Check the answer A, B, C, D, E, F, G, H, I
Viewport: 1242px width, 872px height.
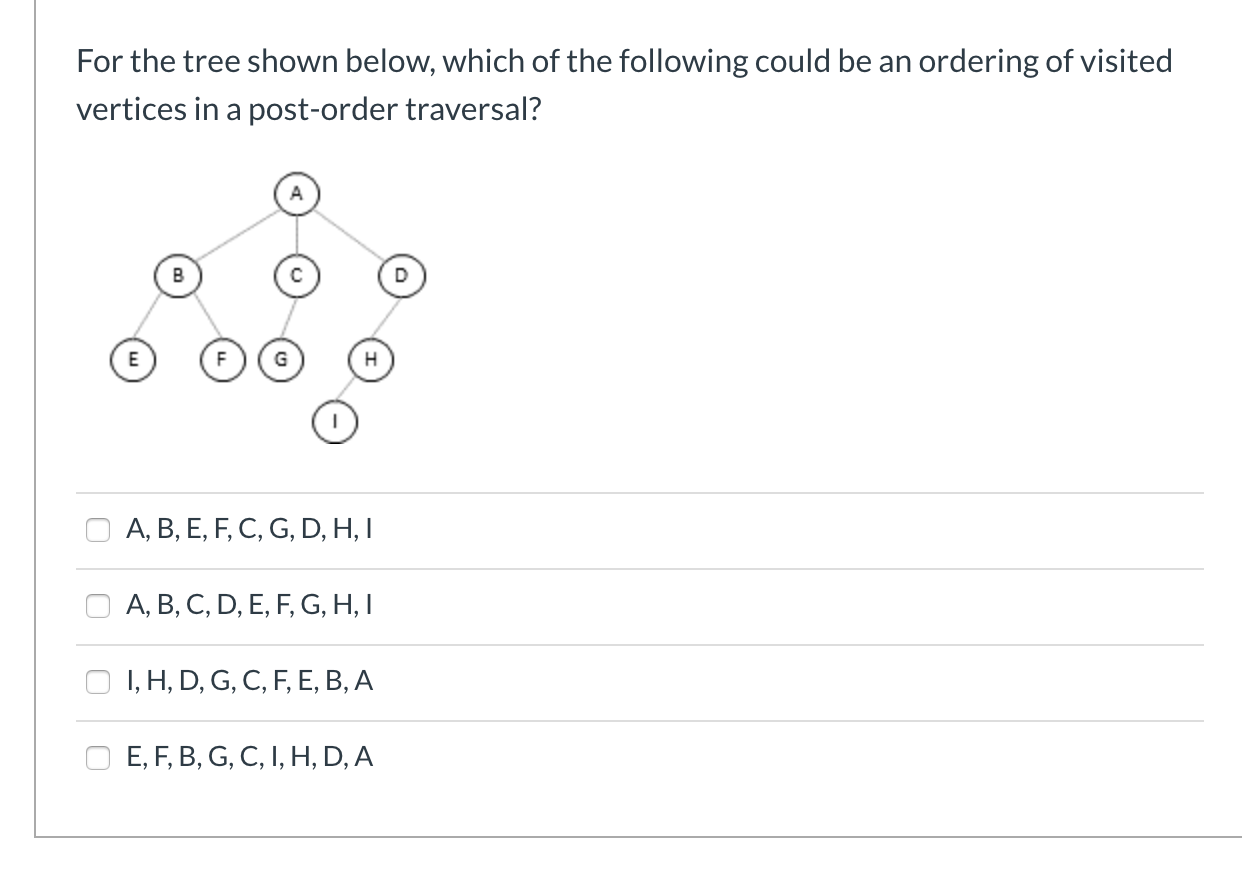[x=98, y=605]
